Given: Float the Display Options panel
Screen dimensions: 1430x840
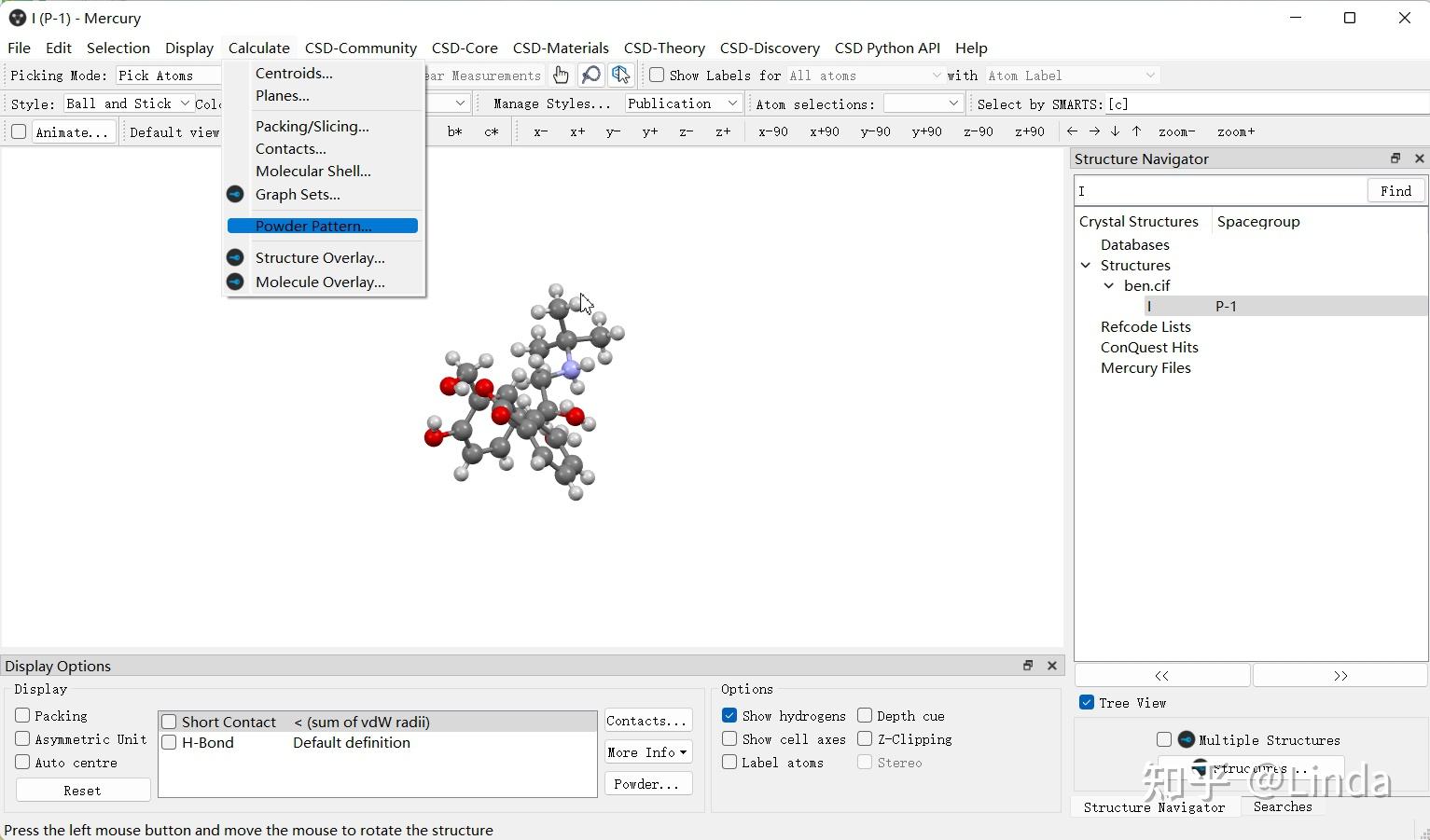Looking at the screenshot, I should point(1028,666).
